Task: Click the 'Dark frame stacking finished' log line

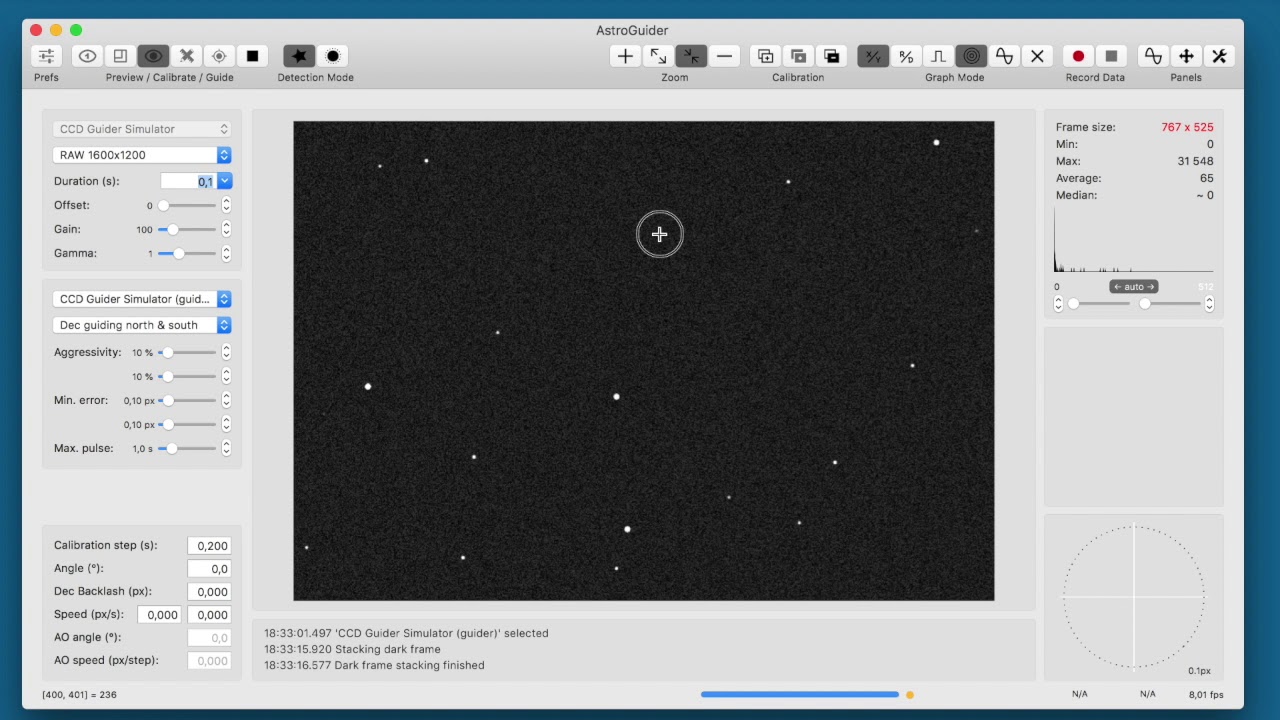Action: [x=374, y=665]
